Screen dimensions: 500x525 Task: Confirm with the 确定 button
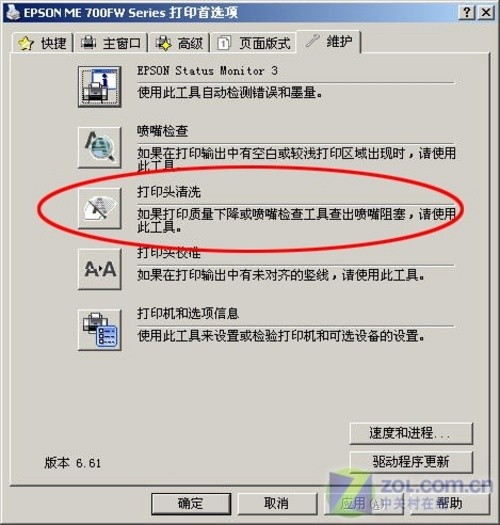(x=191, y=503)
